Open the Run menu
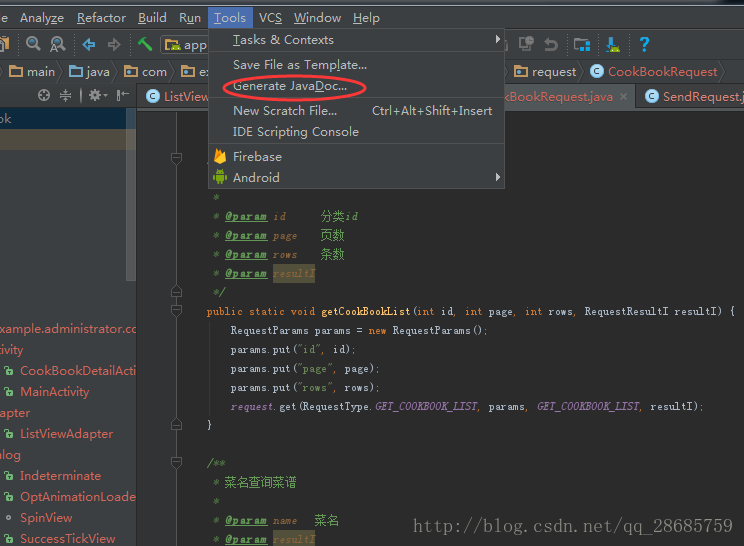Screen dimensions: 744x546 (x=190, y=18)
